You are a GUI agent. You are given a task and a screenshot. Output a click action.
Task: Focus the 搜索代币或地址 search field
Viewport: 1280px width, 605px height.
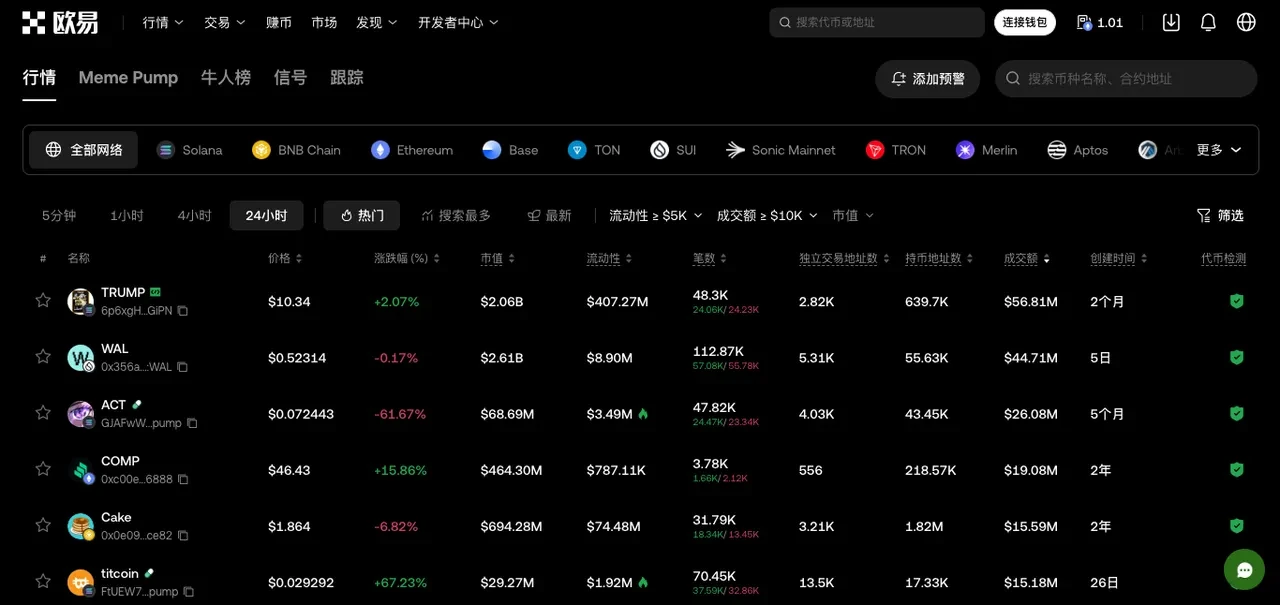coord(877,22)
